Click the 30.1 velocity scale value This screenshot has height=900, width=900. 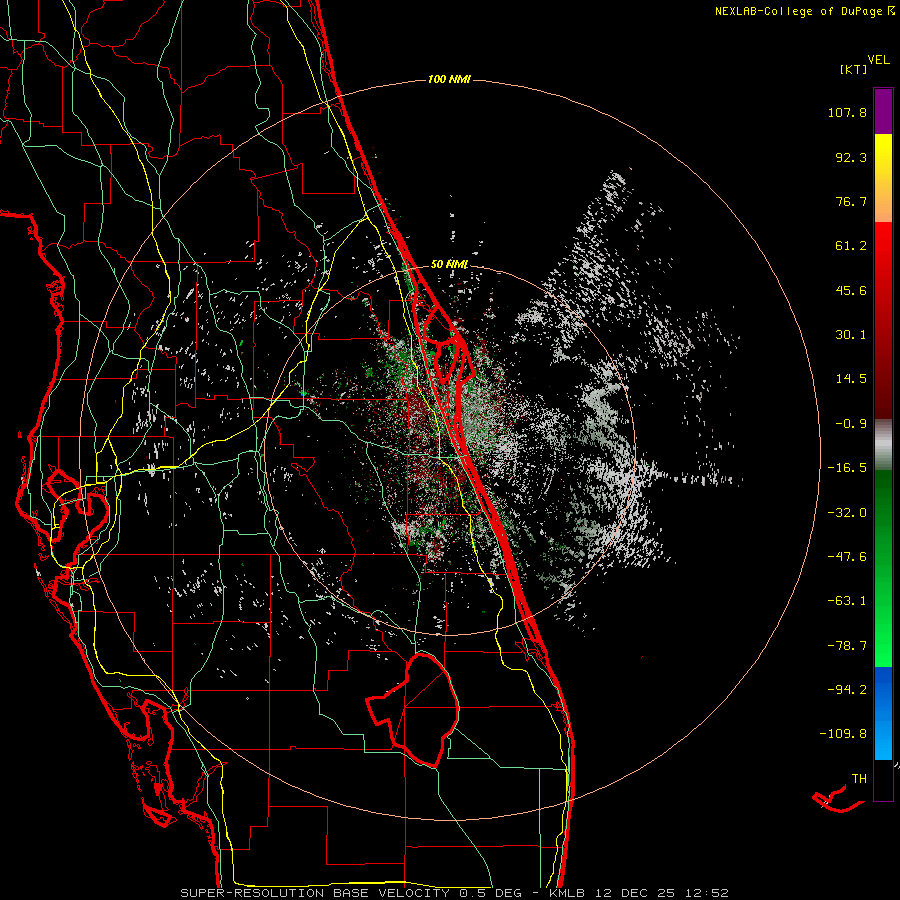tap(851, 335)
